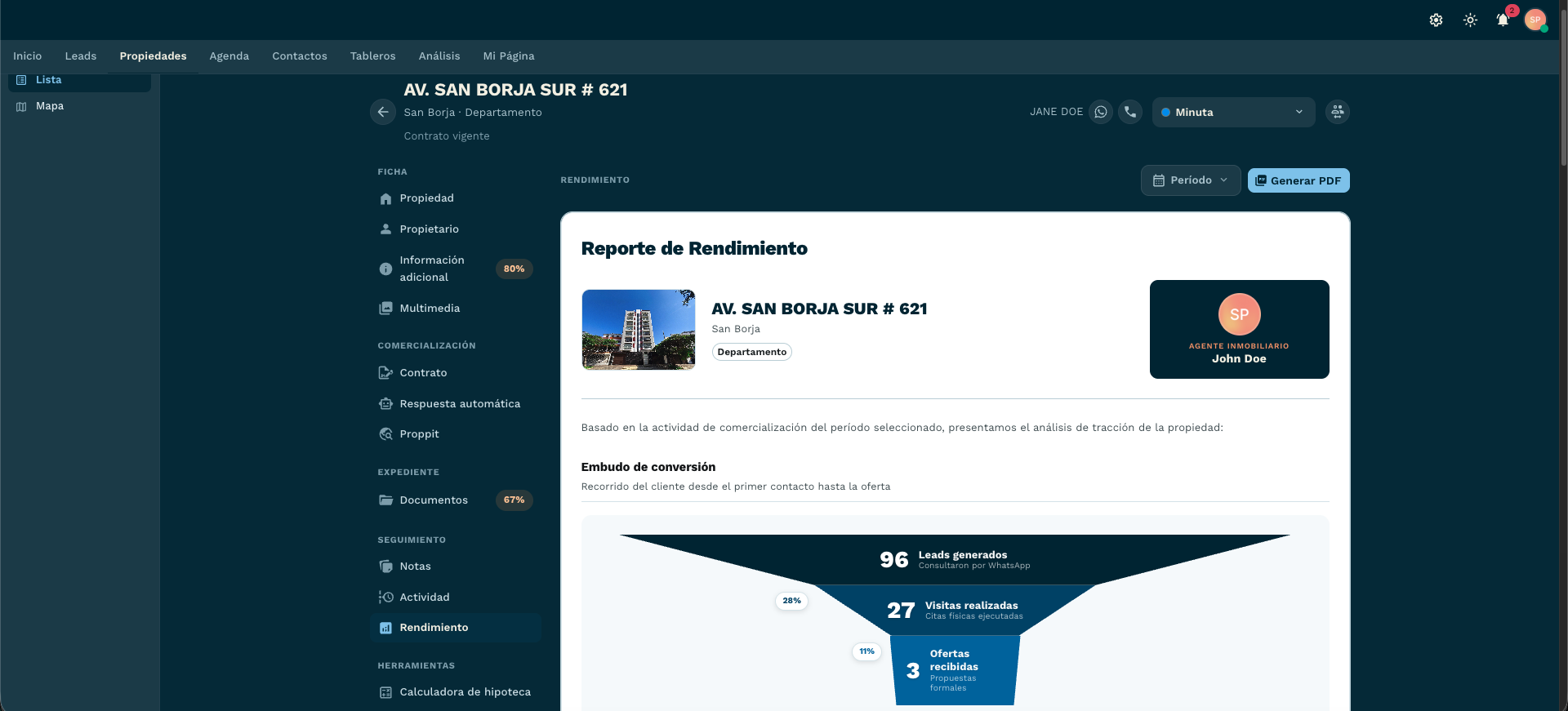Viewport: 1568px width, 711px height.
Task: Open the team members icon button
Action: pyautogui.click(x=1338, y=112)
